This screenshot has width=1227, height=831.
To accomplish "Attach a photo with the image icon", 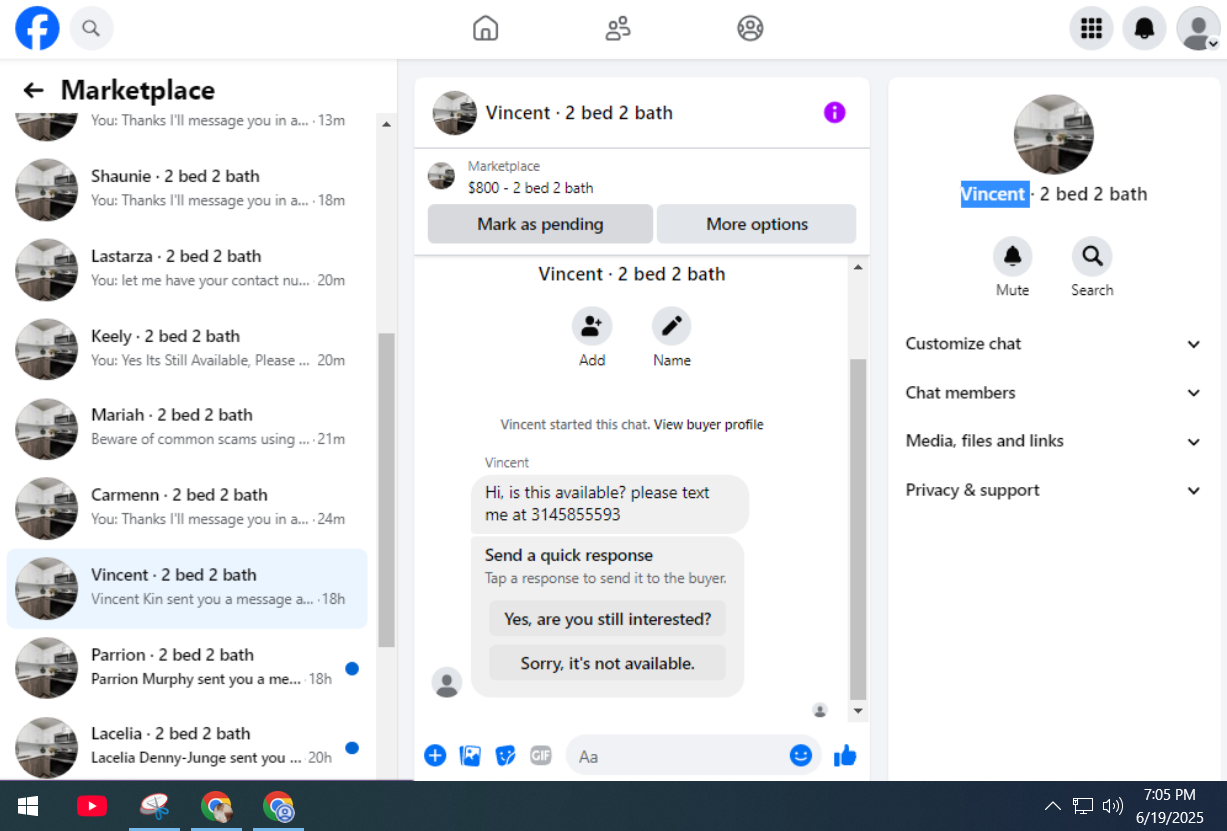I will 470,756.
